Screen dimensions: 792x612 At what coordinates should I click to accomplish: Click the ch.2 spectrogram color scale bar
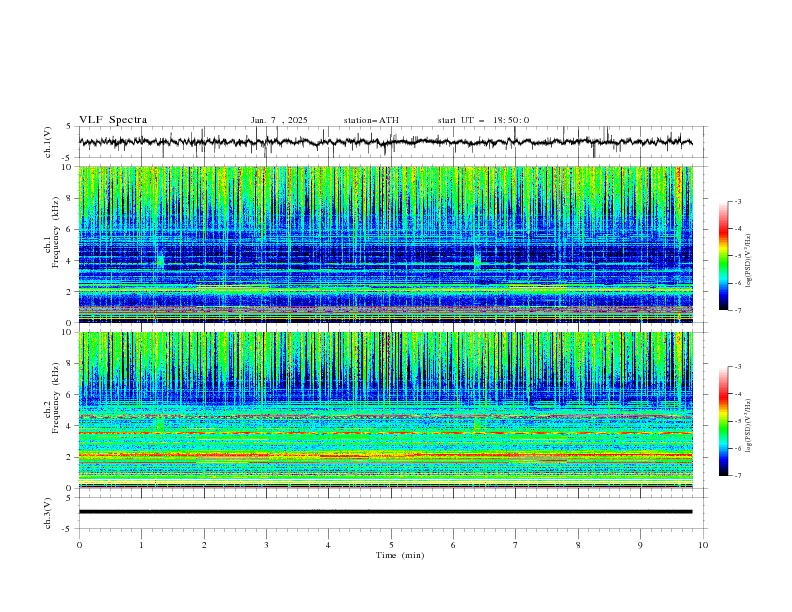723,421
